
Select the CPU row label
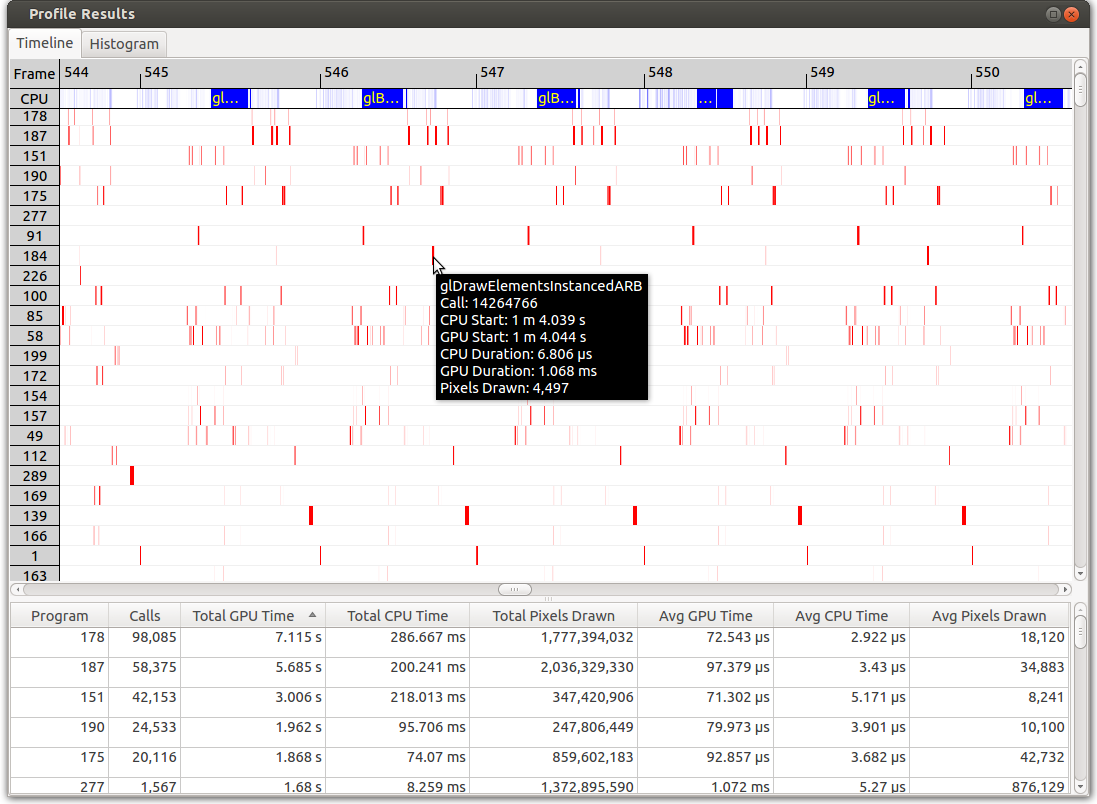(x=35, y=98)
